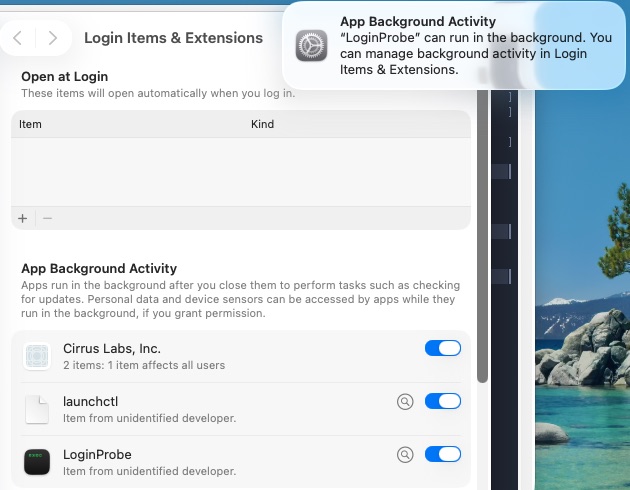Screen dimensions: 630x490
Task: Show LoginProbe in Finder magnifier icon
Action: 405,455
